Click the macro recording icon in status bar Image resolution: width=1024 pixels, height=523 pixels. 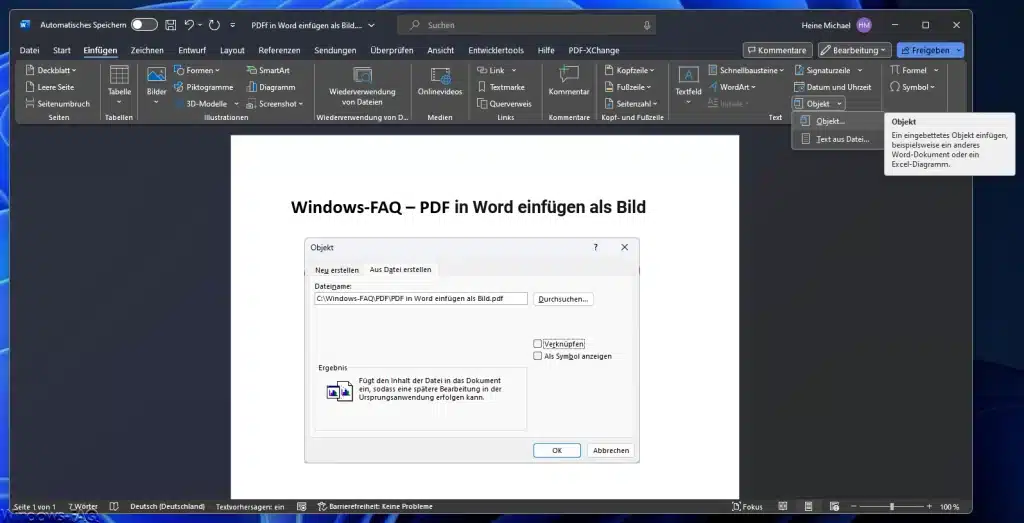tap(302, 507)
